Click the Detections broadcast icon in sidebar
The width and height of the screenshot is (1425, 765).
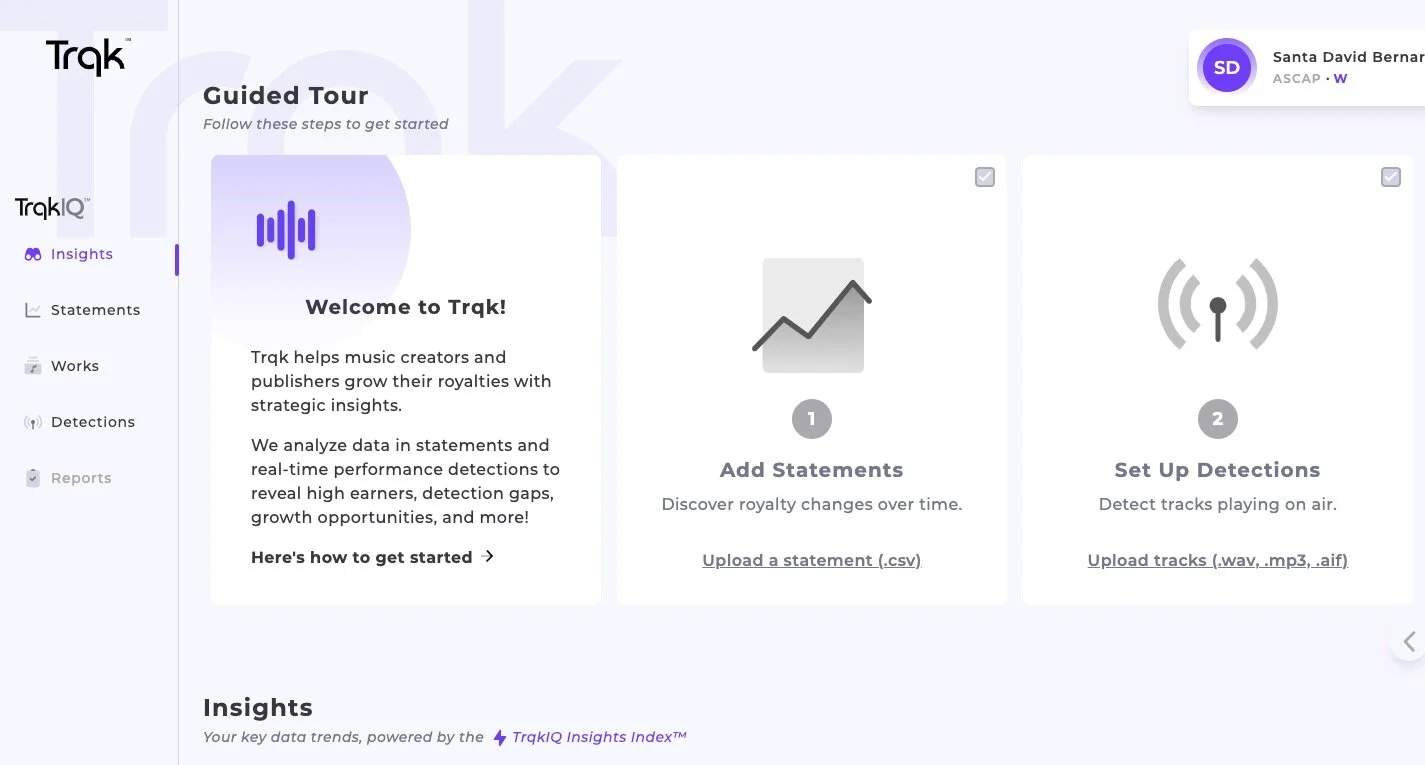click(33, 422)
